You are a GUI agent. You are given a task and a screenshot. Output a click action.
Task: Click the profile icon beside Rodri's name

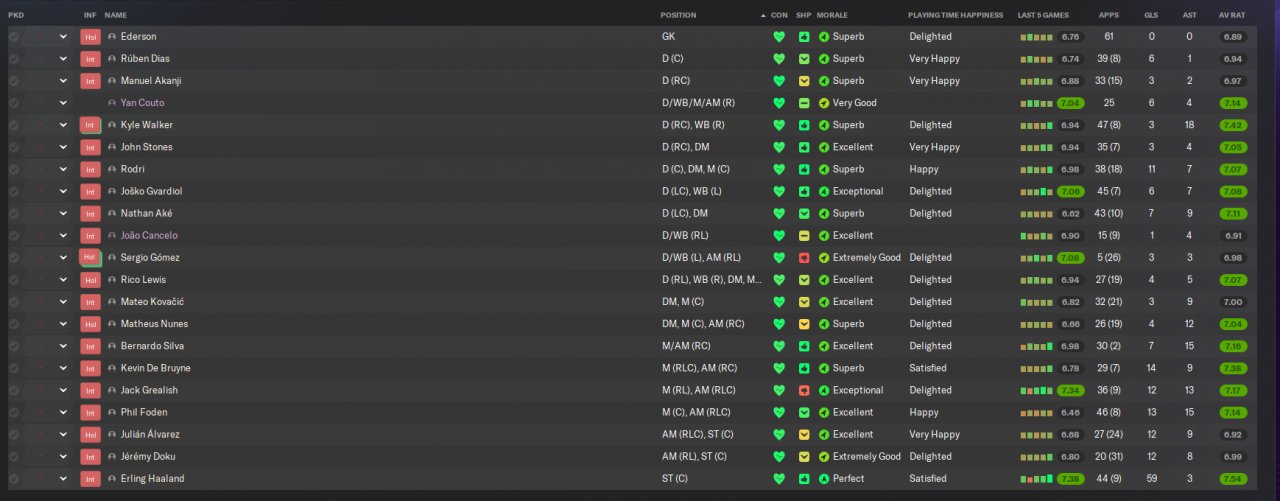112,169
